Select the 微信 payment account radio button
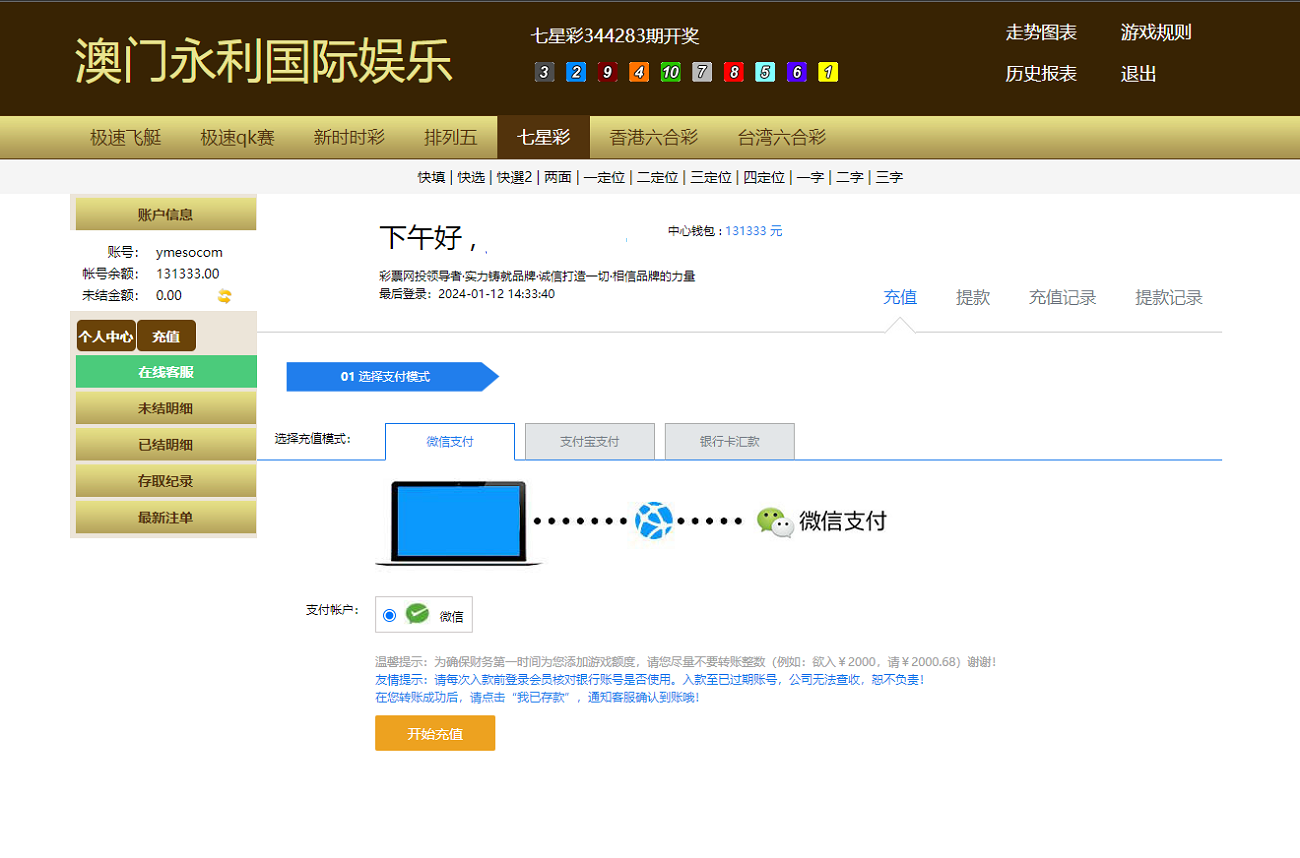Screen dimensions: 1300x858 point(389,615)
